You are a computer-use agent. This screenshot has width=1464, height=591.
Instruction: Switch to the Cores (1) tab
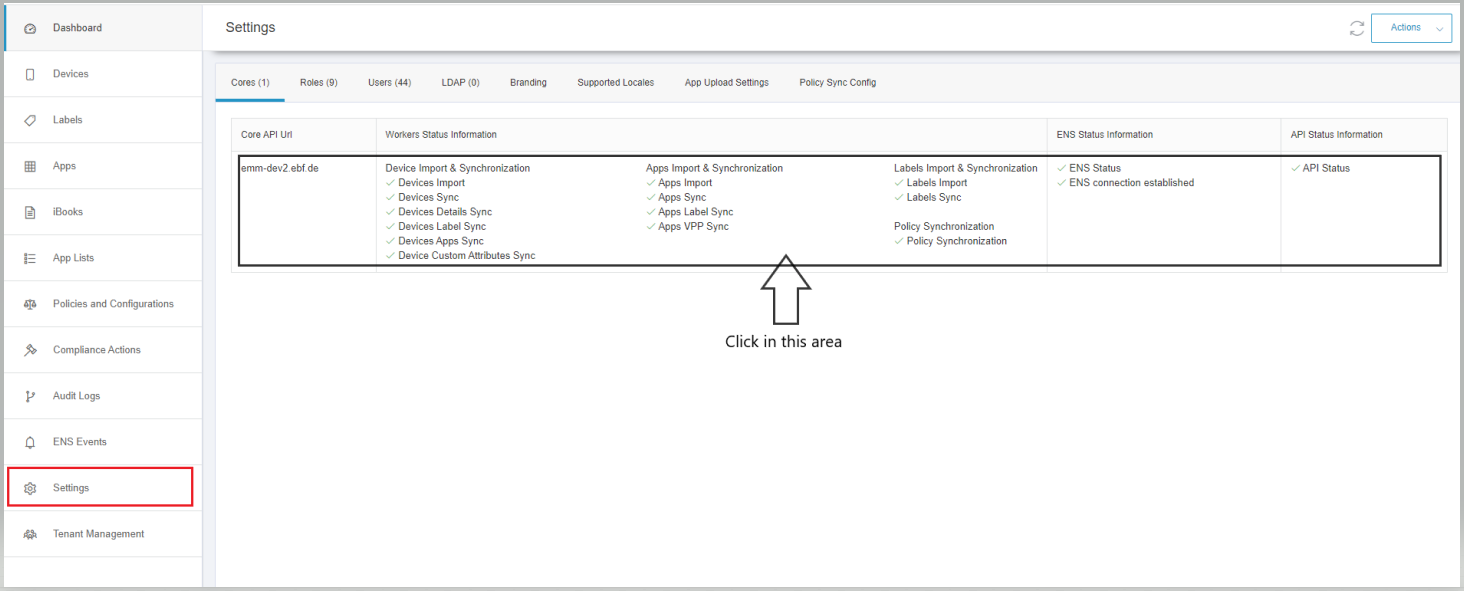[x=250, y=83]
